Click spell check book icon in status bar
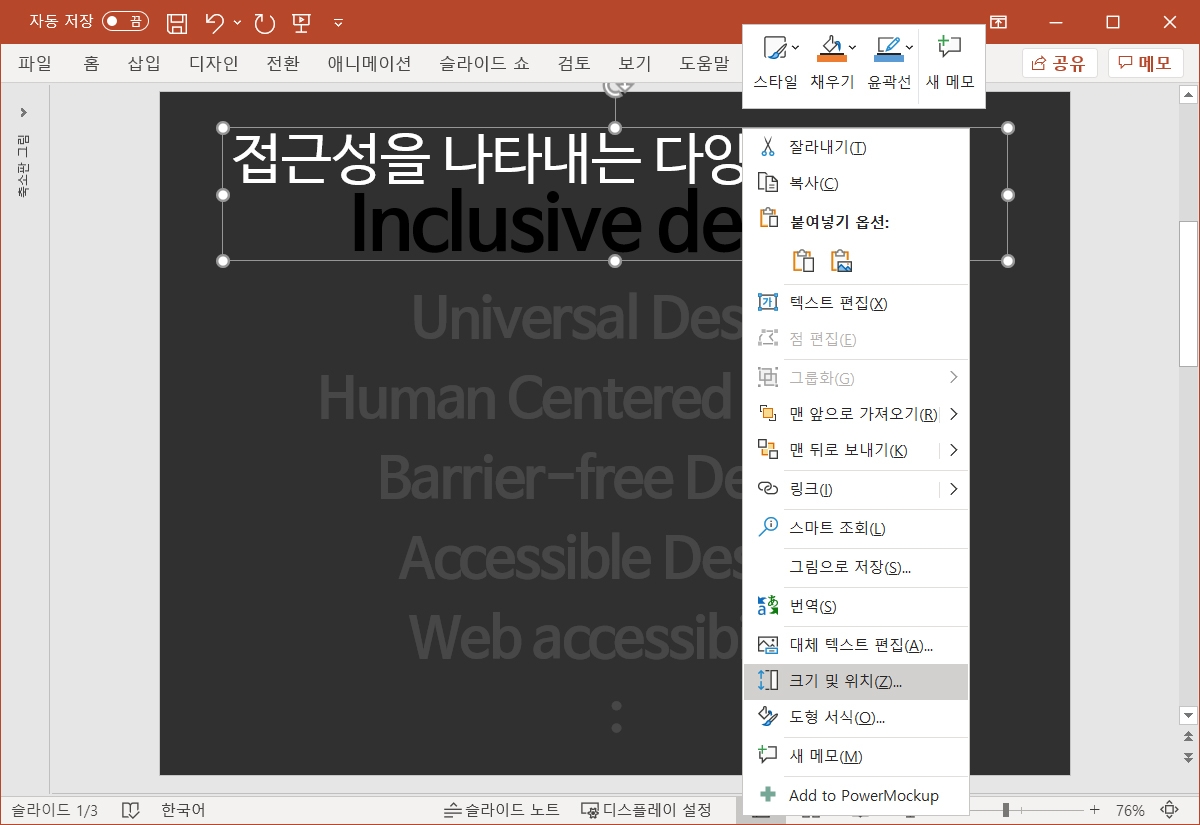The width and height of the screenshot is (1200, 825). coord(130,810)
